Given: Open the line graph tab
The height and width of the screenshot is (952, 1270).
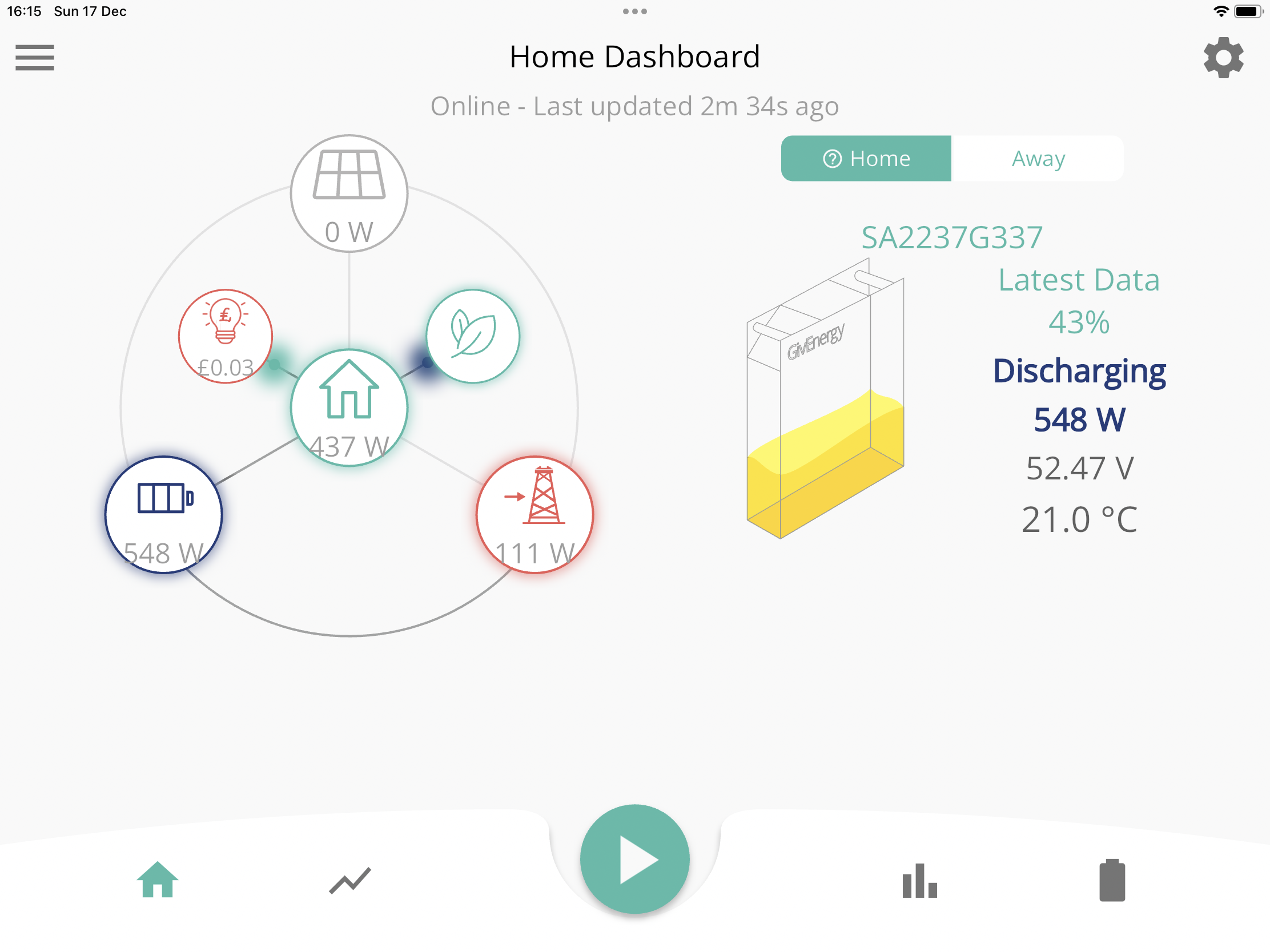Looking at the screenshot, I should tap(350, 880).
